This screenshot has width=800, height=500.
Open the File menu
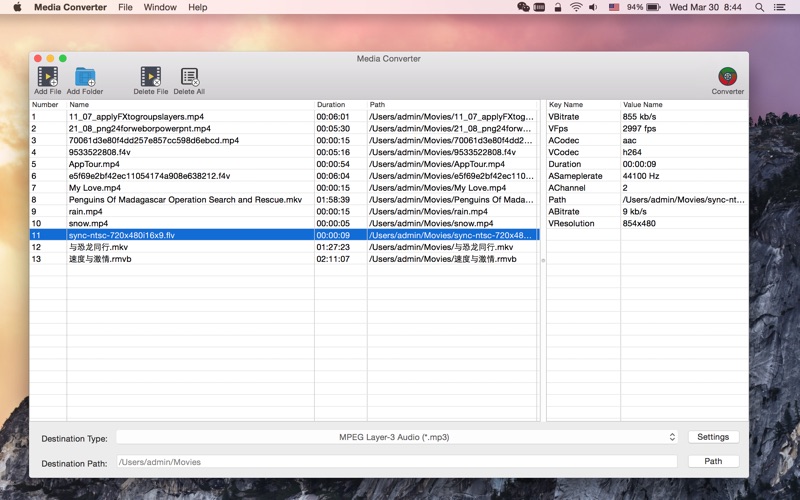(x=125, y=7)
